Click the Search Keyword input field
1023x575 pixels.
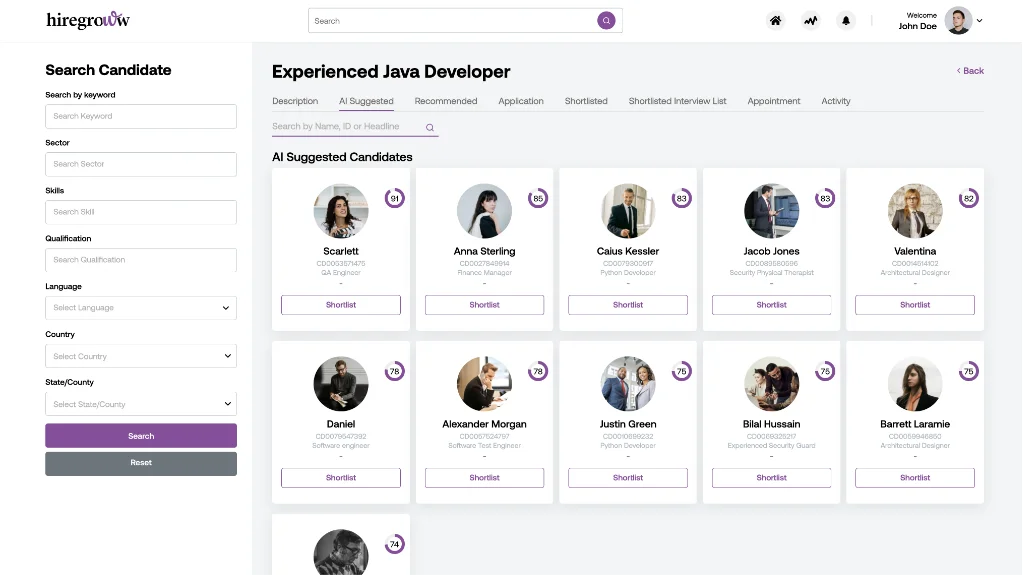coord(141,116)
